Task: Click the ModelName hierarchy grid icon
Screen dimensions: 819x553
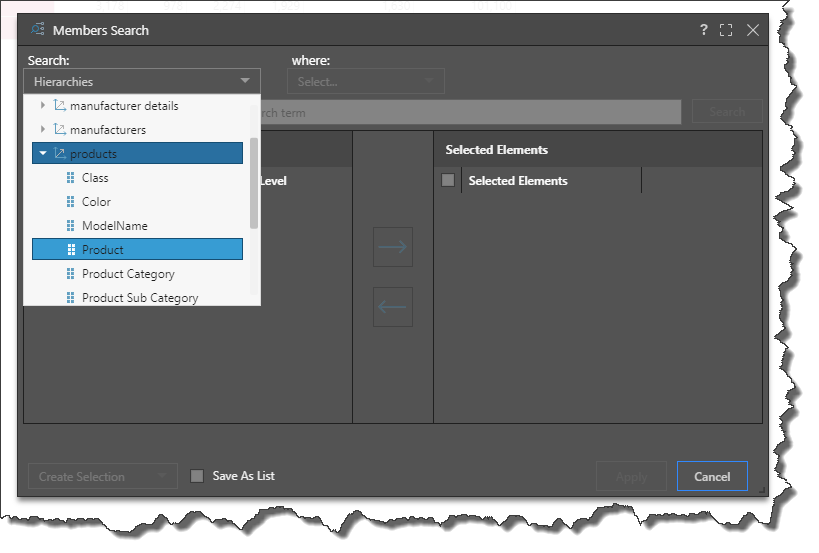Action: [70, 226]
